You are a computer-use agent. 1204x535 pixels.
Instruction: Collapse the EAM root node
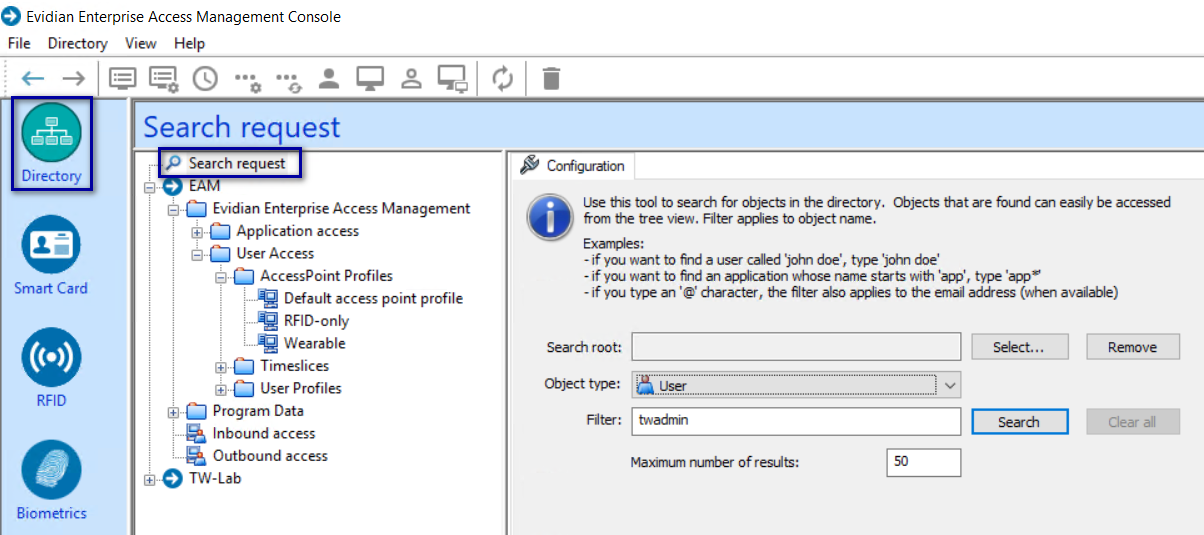point(150,186)
